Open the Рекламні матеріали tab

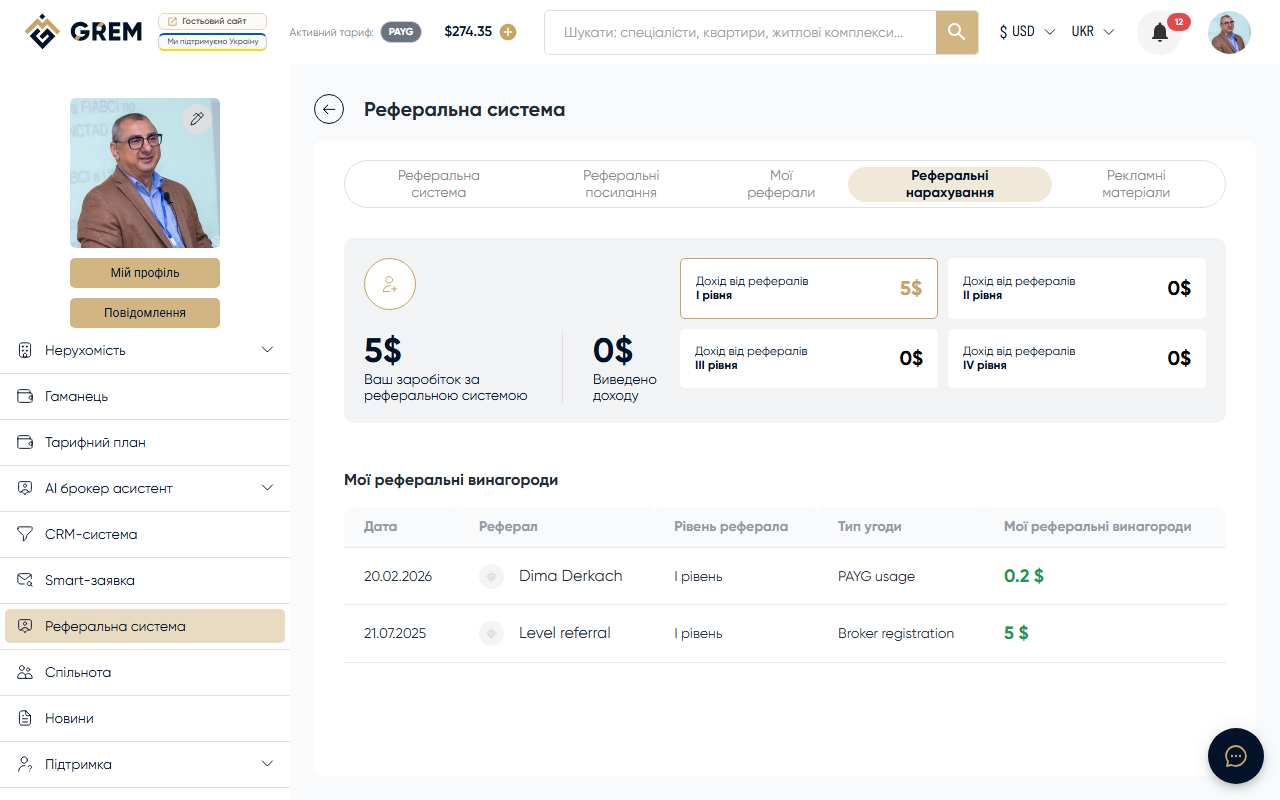tap(1137, 184)
